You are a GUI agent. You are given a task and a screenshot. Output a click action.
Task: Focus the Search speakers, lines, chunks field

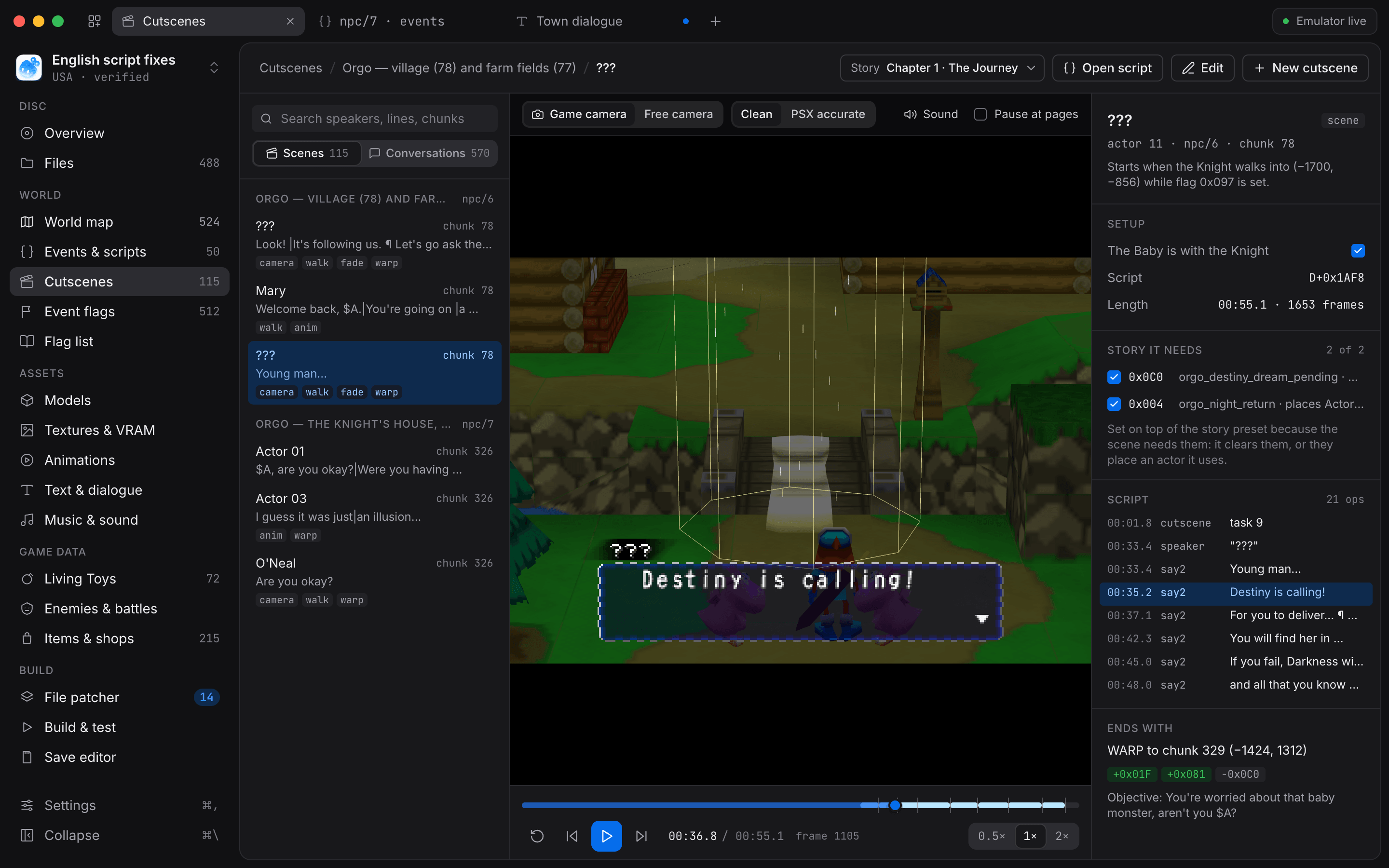coord(374,119)
